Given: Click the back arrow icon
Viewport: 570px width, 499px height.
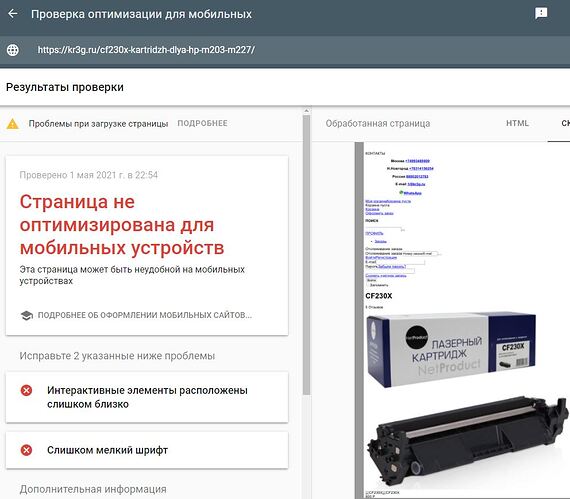Looking at the screenshot, I should (x=13, y=14).
